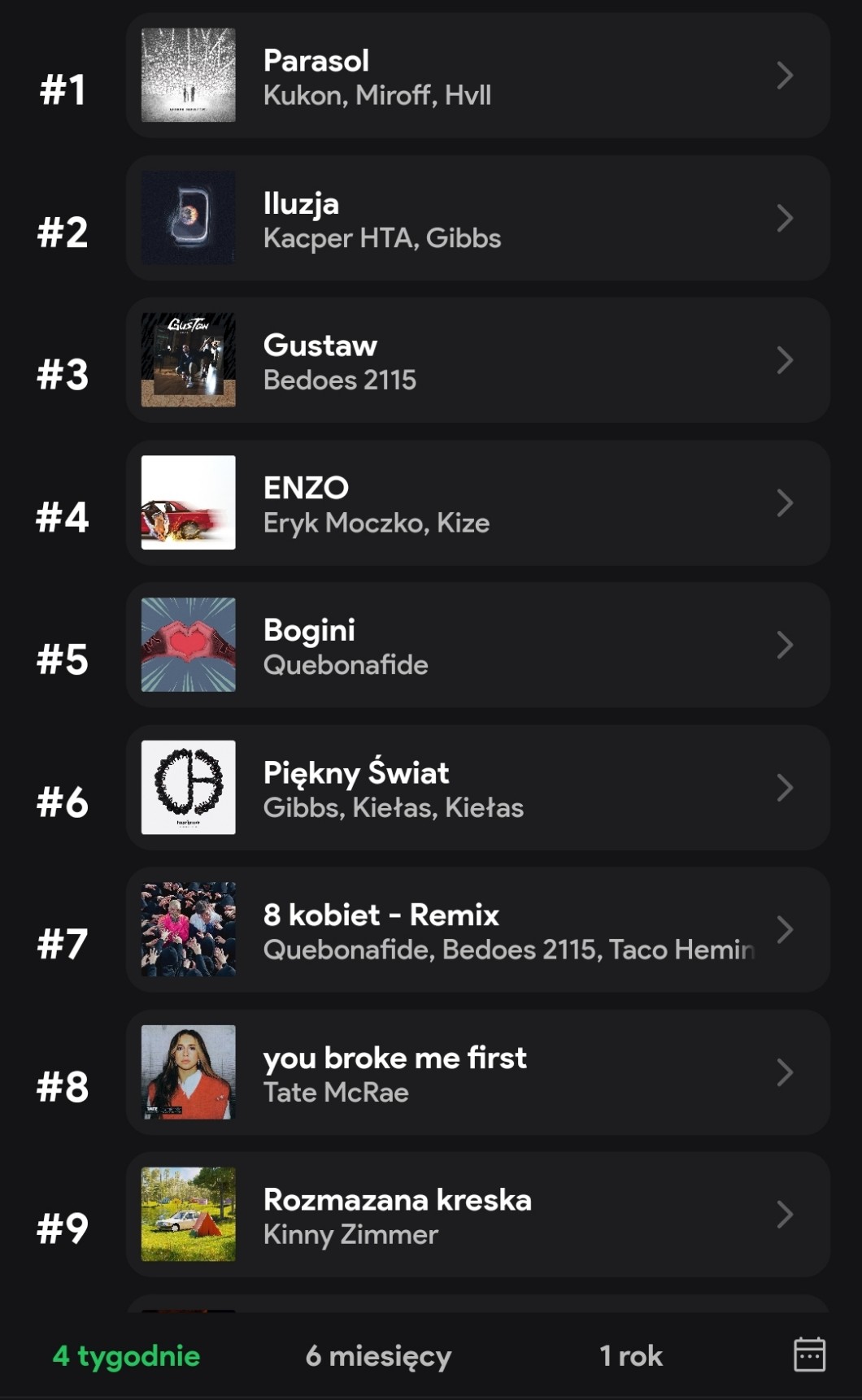
Task: Open the song title 'you broke me first'
Action: [395, 1058]
